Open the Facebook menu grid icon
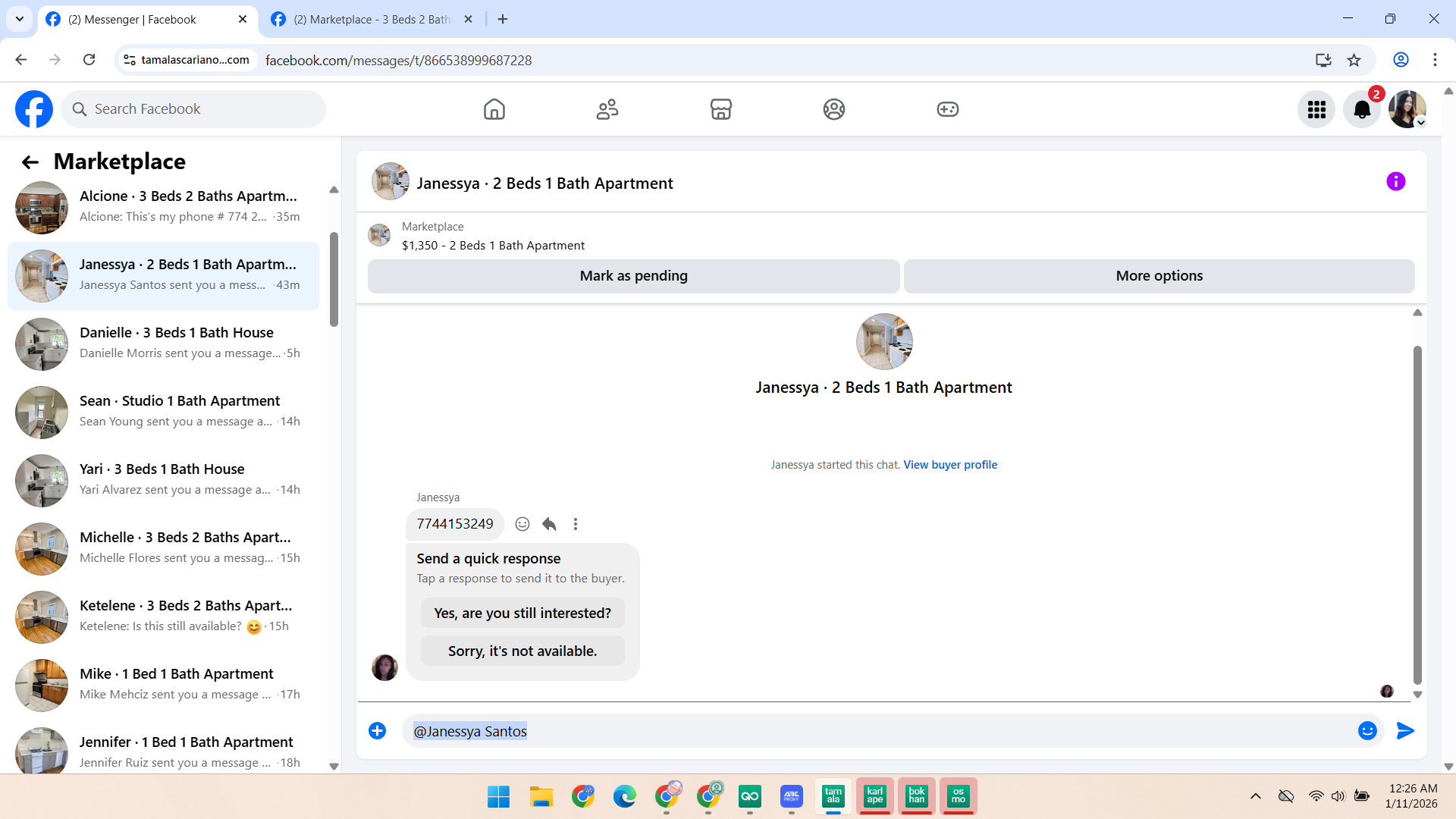Screen dimensions: 1456x819 point(1316,110)
